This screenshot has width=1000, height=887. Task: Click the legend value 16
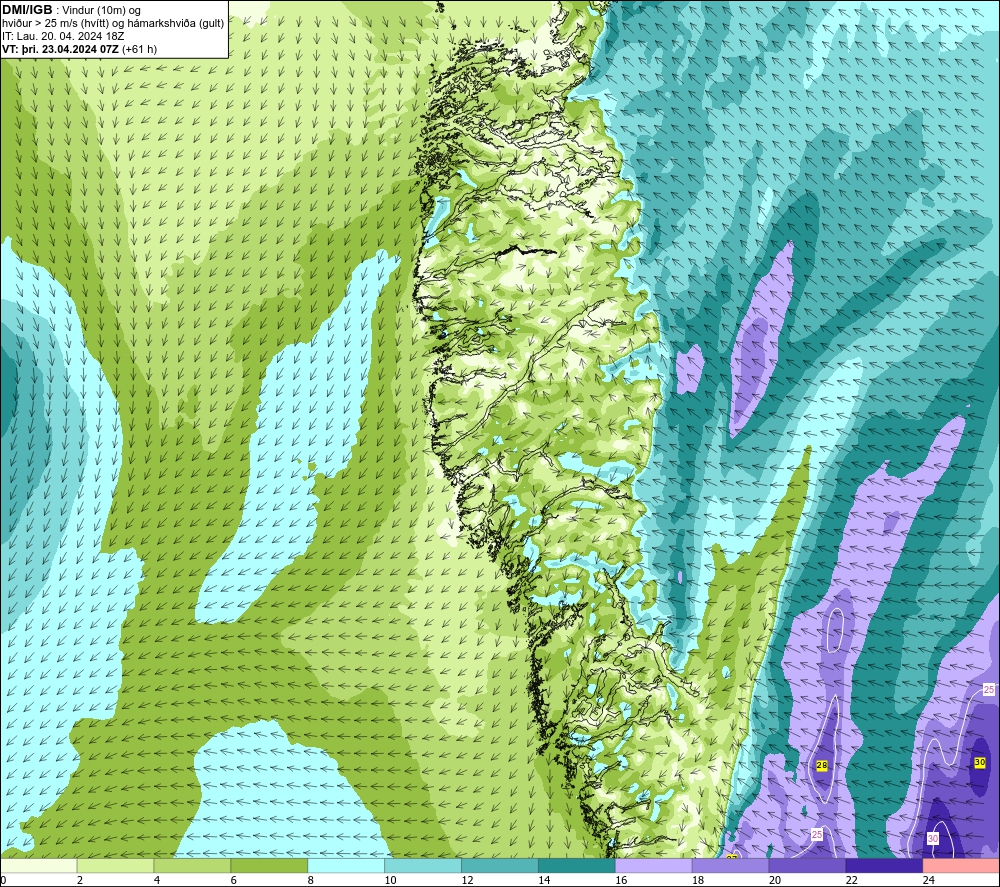(621, 880)
